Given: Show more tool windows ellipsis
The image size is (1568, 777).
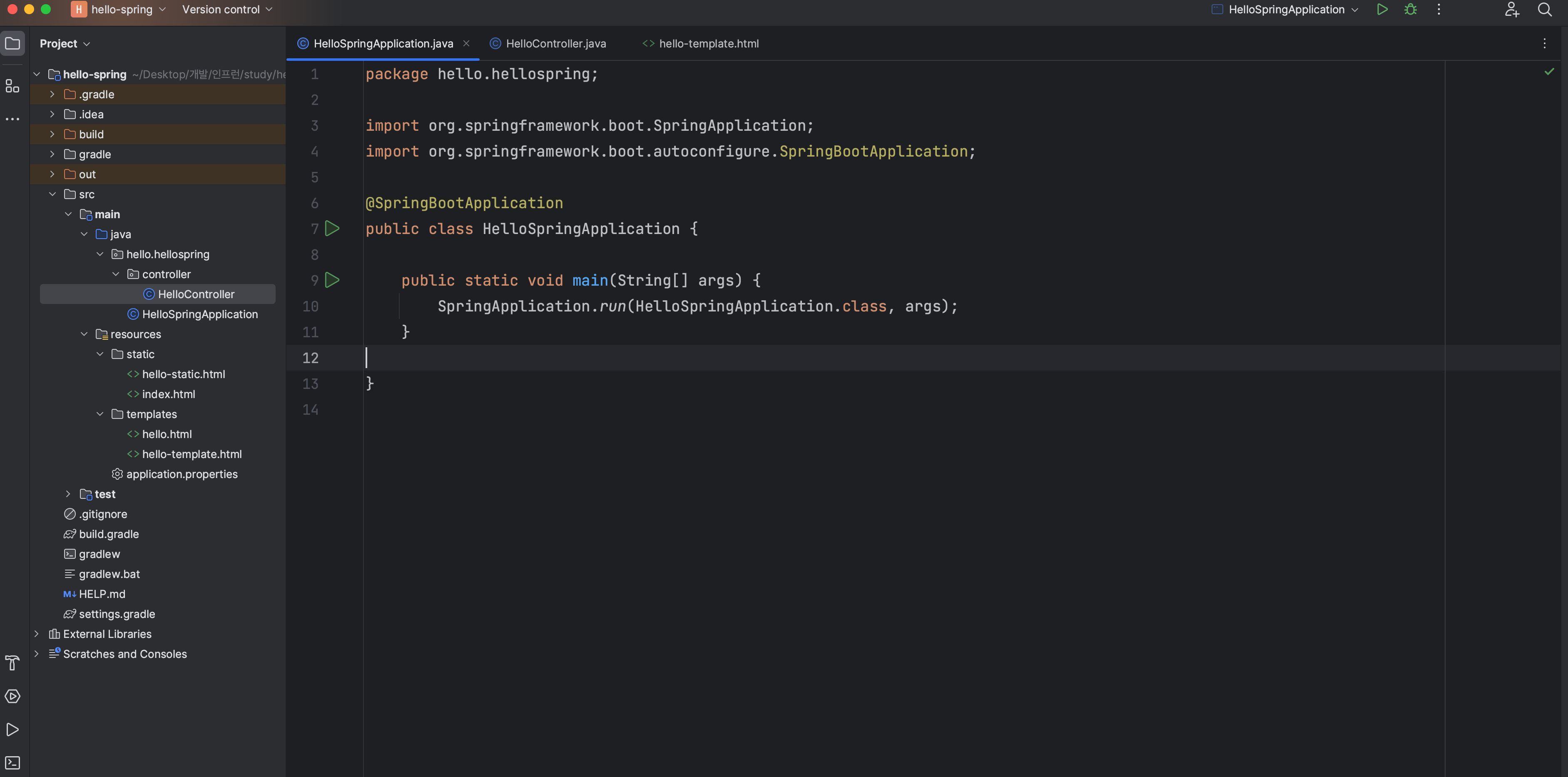Looking at the screenshot, I should [x=12, y=119].
